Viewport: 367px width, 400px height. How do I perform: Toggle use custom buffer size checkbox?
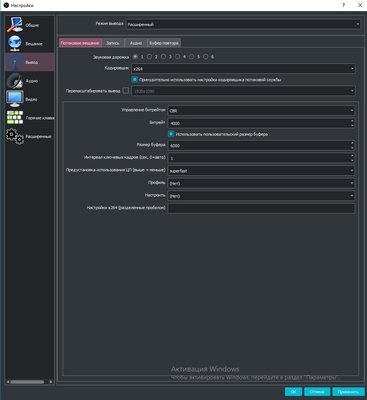coord(171,134)
